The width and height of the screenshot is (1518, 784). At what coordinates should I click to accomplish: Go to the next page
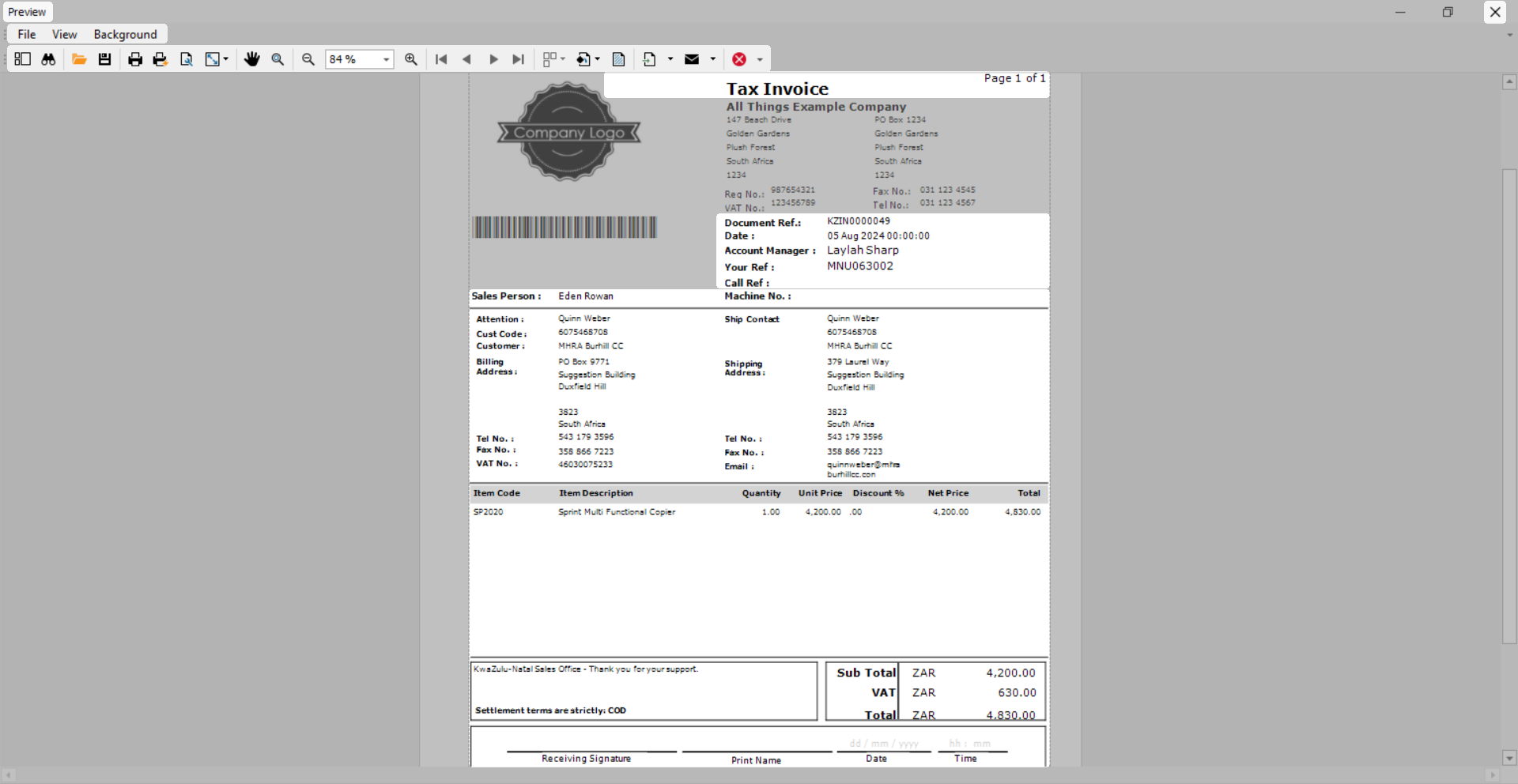point(493,59)
